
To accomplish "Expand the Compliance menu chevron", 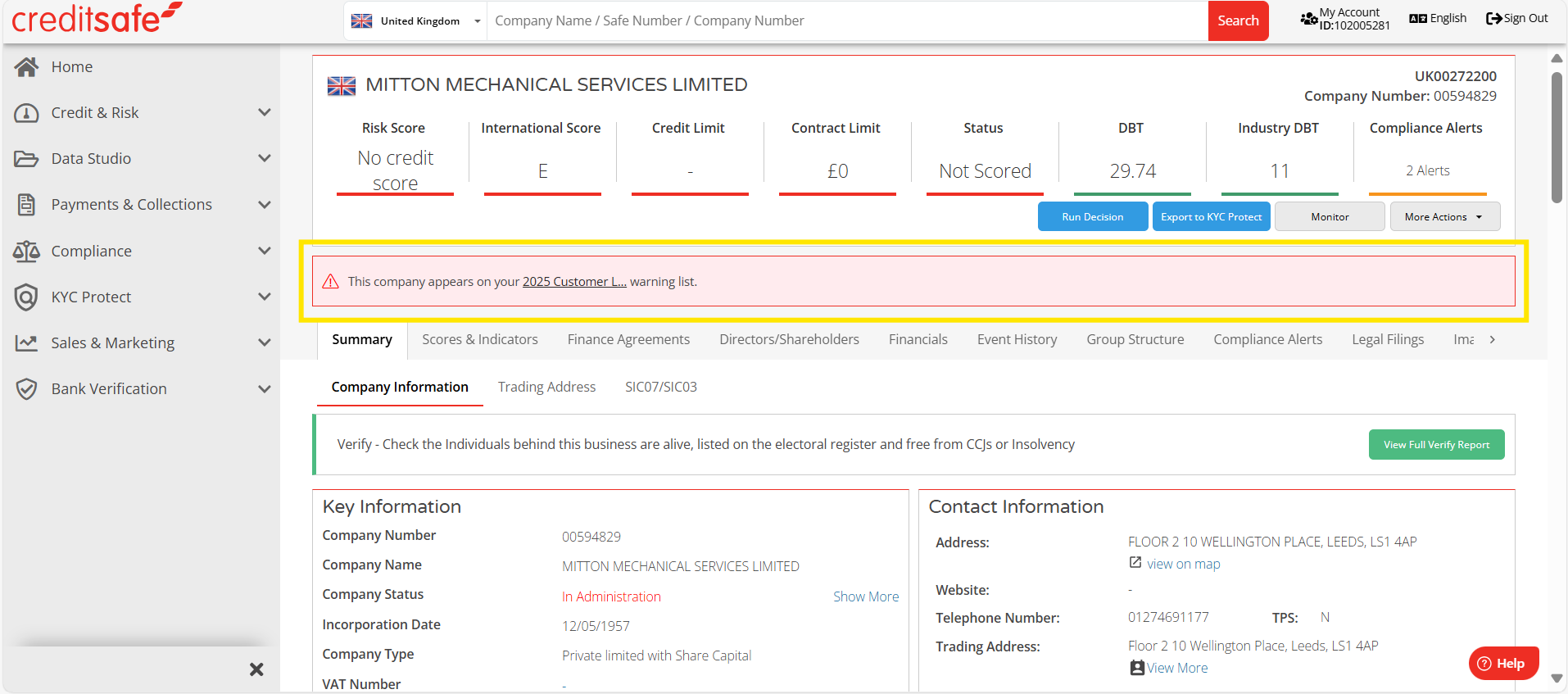I will click(x=264, y=251).
